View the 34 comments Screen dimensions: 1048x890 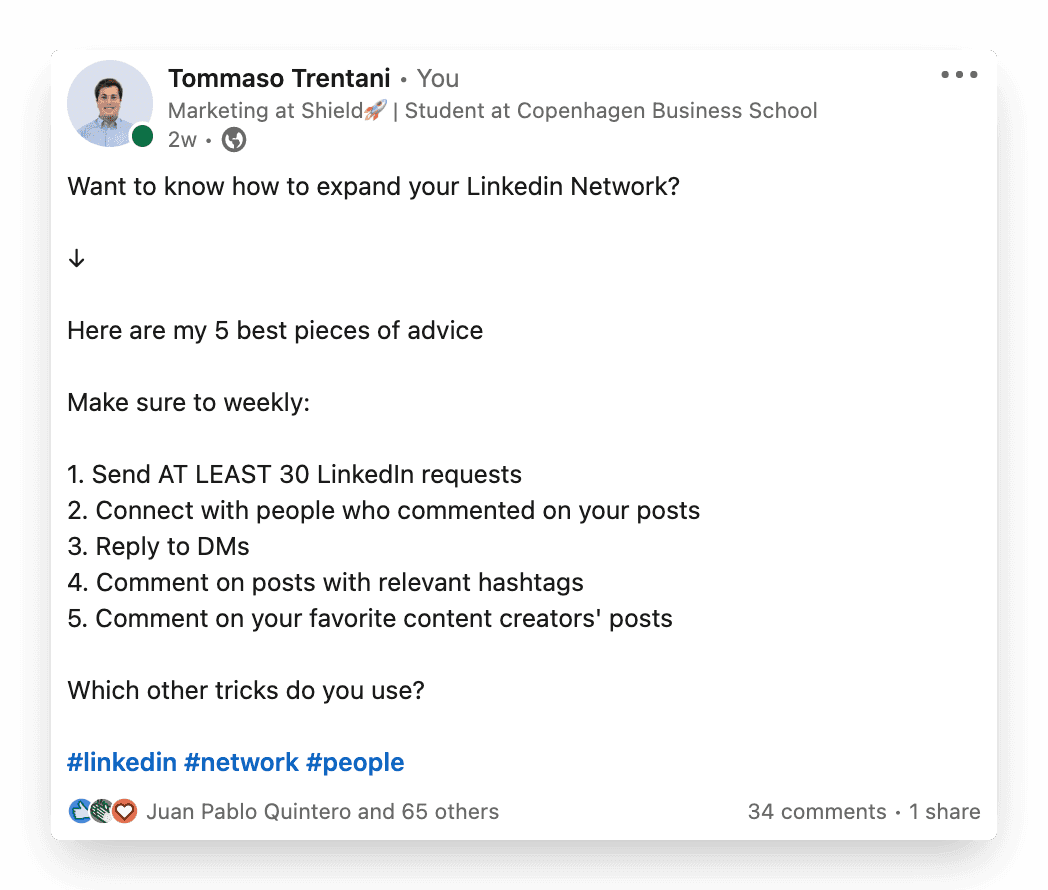[817, 811]
